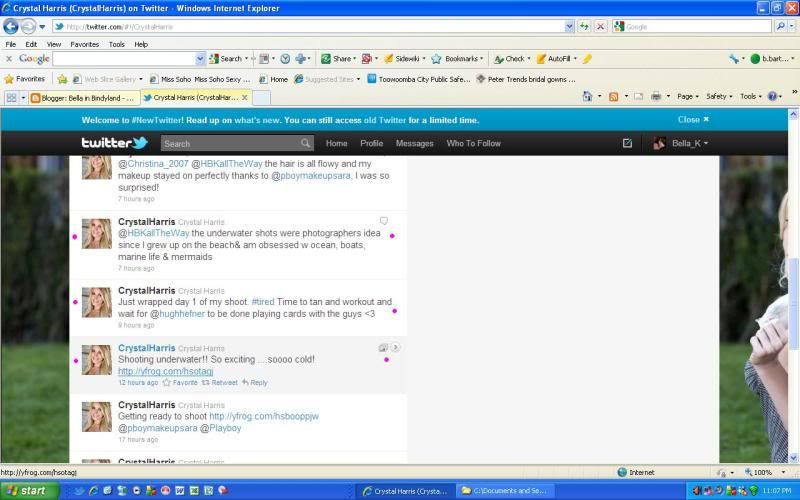800x500 pixels.
Task: Open the File menu
Action: [x=11, y=44]
